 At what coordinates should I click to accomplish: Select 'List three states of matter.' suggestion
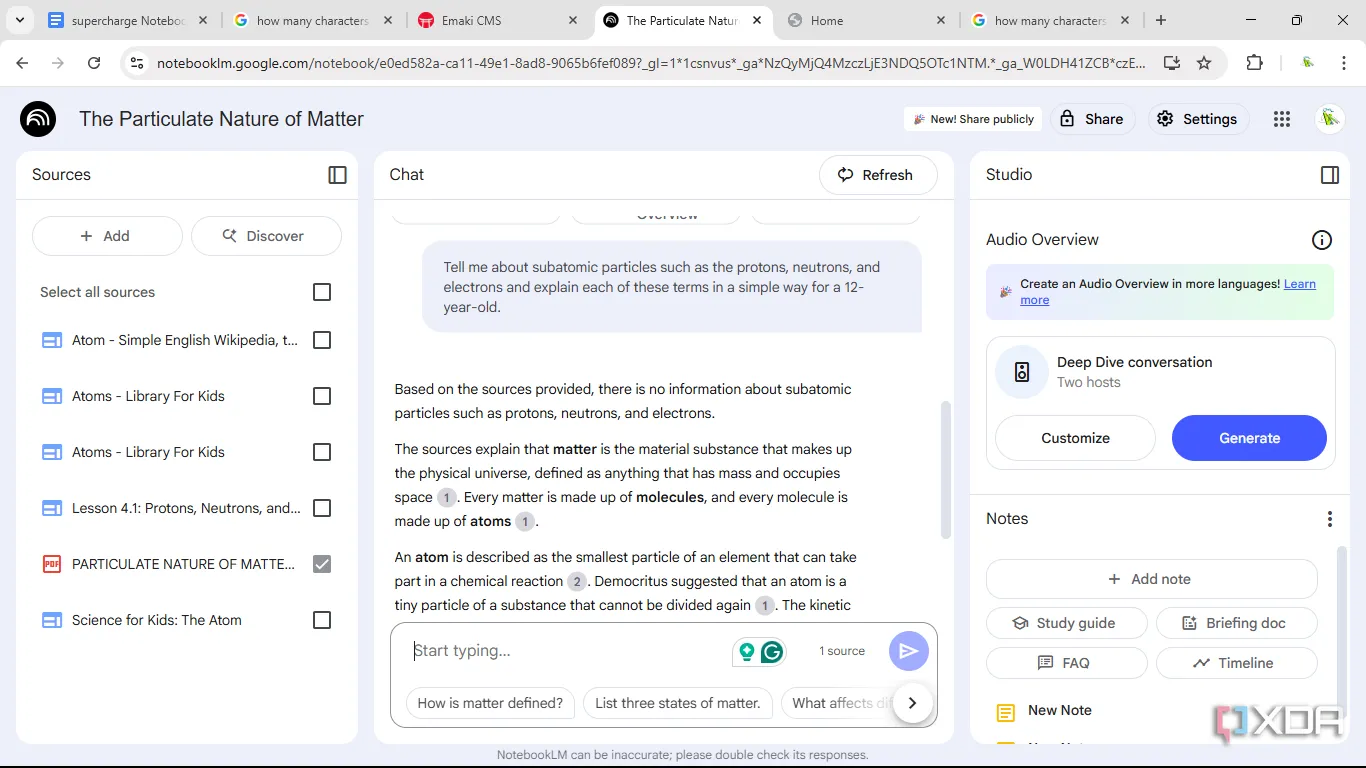point(677,703)
